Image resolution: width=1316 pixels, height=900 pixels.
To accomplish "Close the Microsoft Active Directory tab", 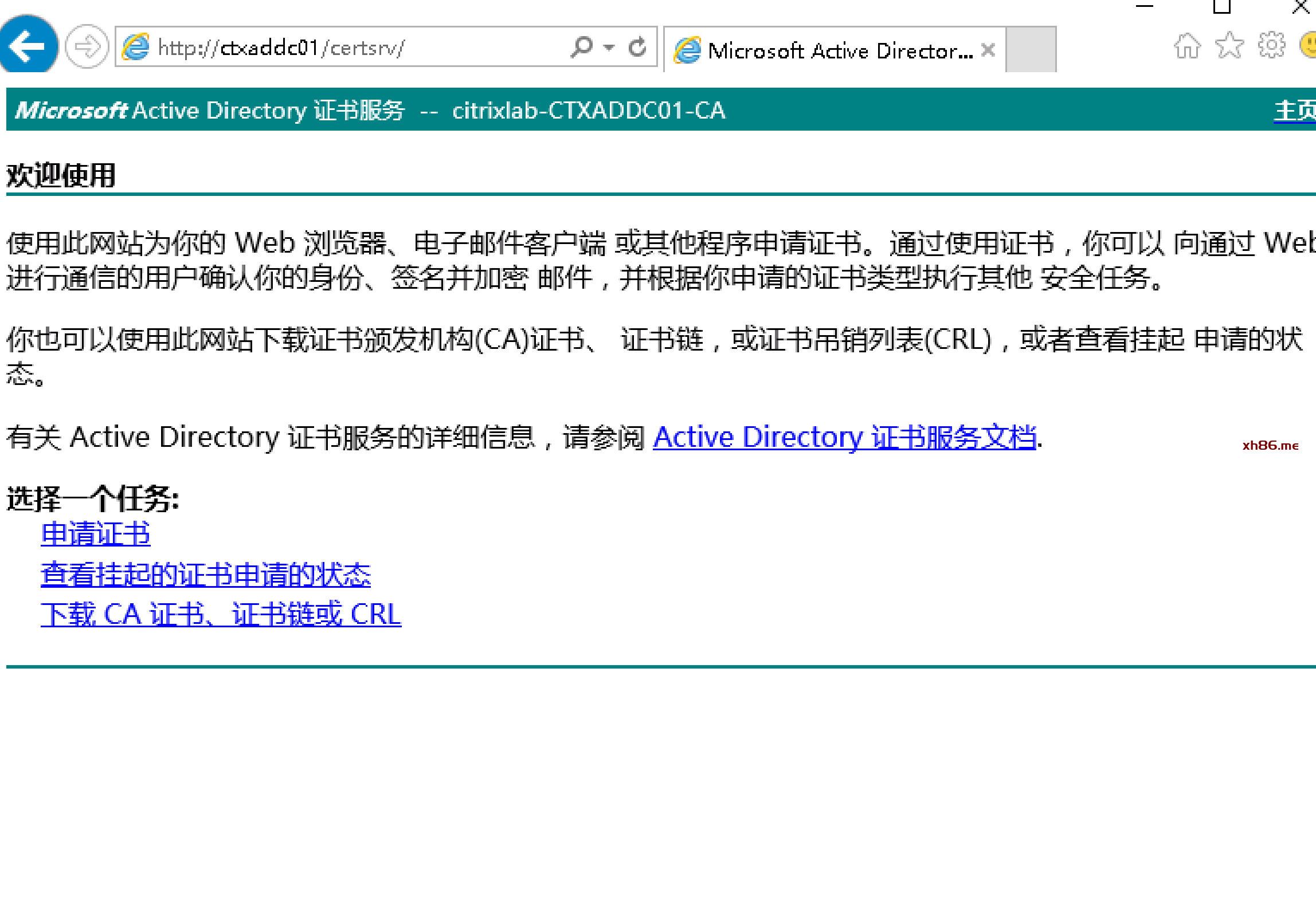I will coord(988,50).
